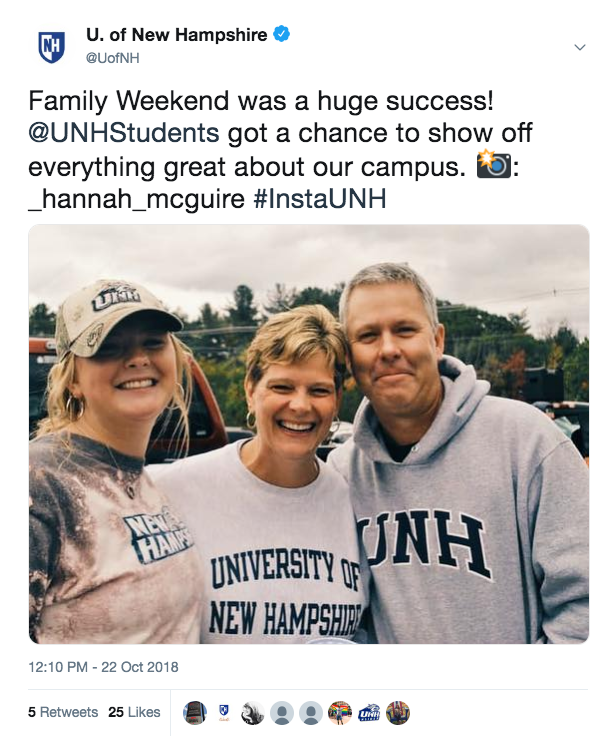View the 25 Likes list
The width and height of the screenshot is (615, 736).
coord(134,712)
